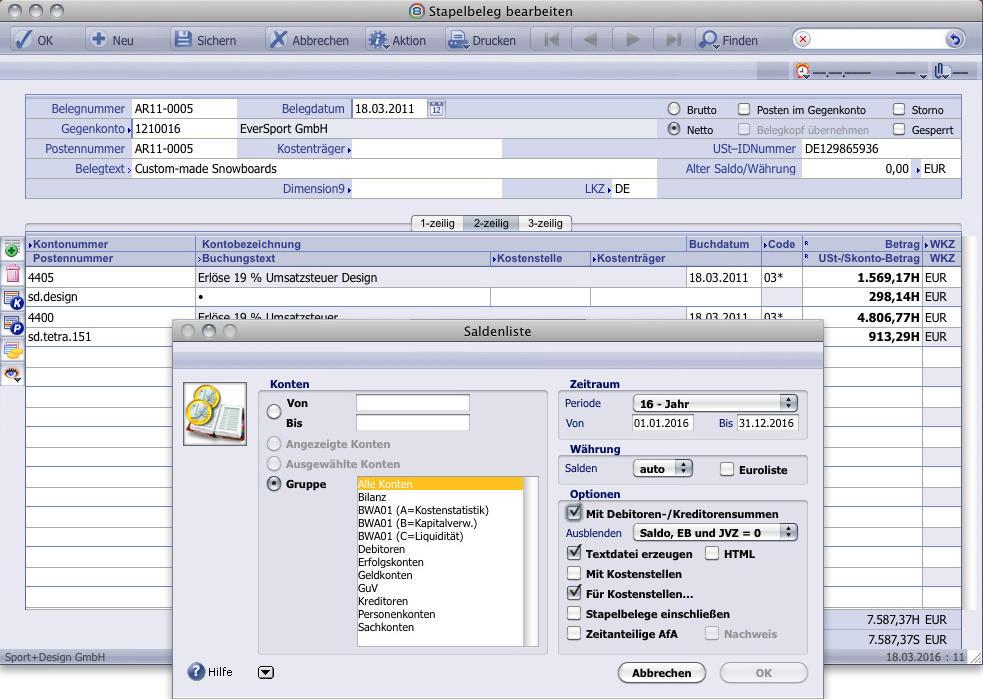This screenshot has height=699, width=983.
Task: Enable Posten im Gegenkonto checkbox
Action: 744,109
